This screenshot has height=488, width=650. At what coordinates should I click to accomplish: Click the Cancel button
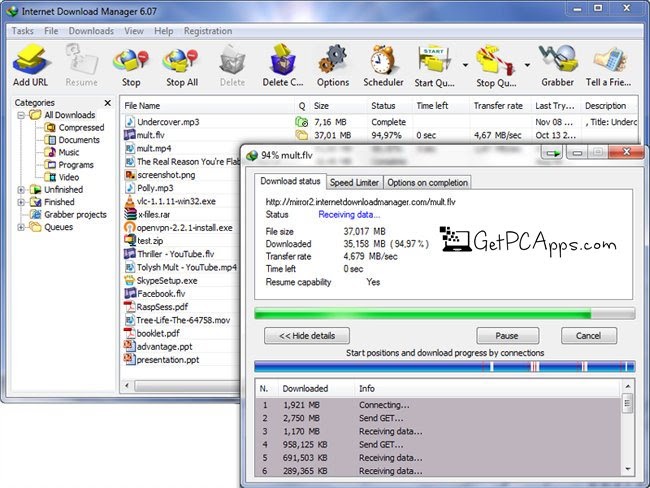[589, 335]
